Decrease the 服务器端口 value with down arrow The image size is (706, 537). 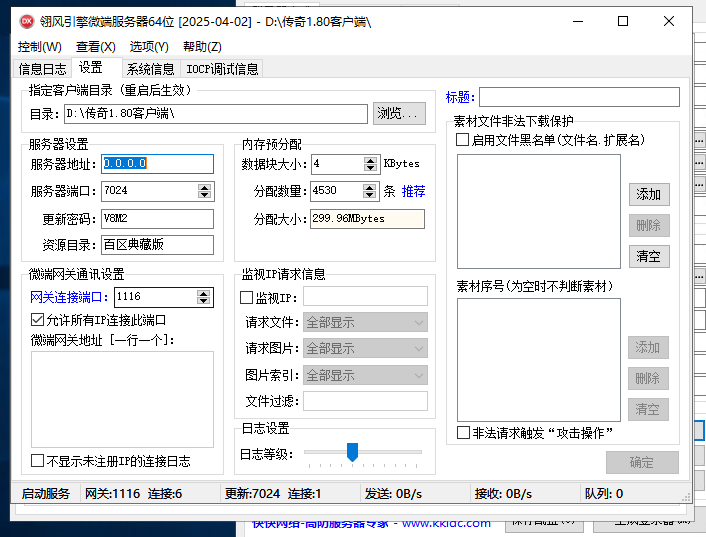click(x=204, y=195)
